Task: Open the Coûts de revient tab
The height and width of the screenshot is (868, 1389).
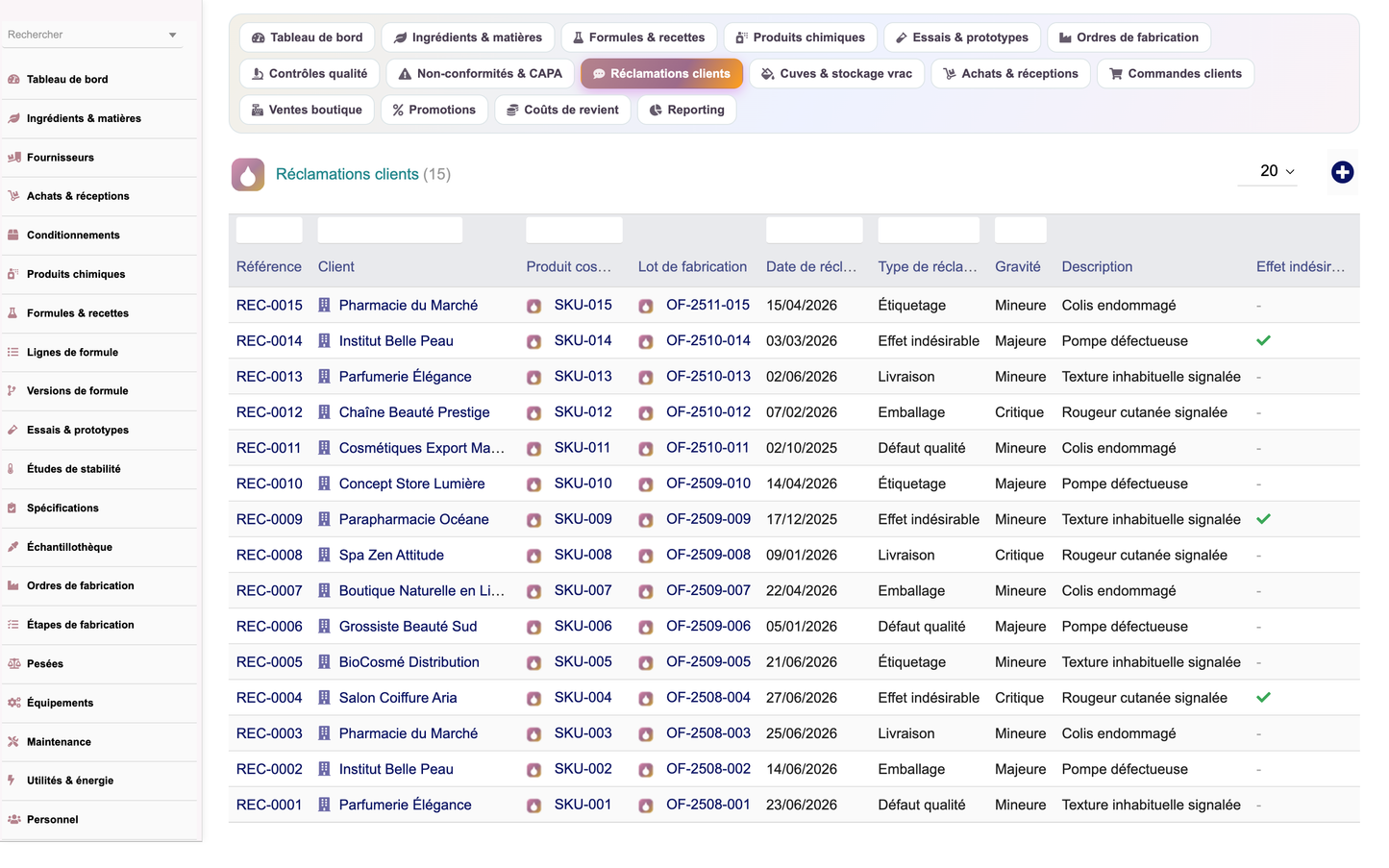Action: pos(562,111)
